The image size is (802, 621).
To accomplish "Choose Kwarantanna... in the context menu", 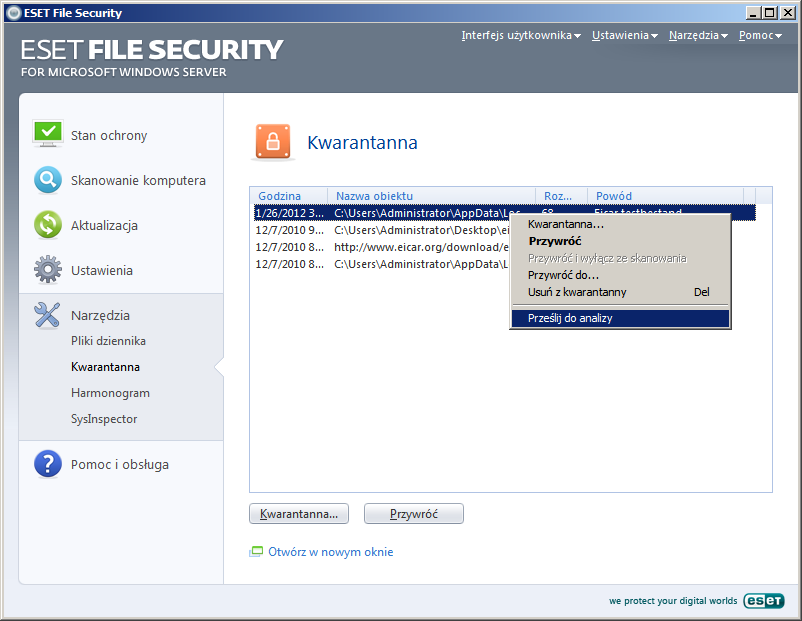I will coord(620,224).
